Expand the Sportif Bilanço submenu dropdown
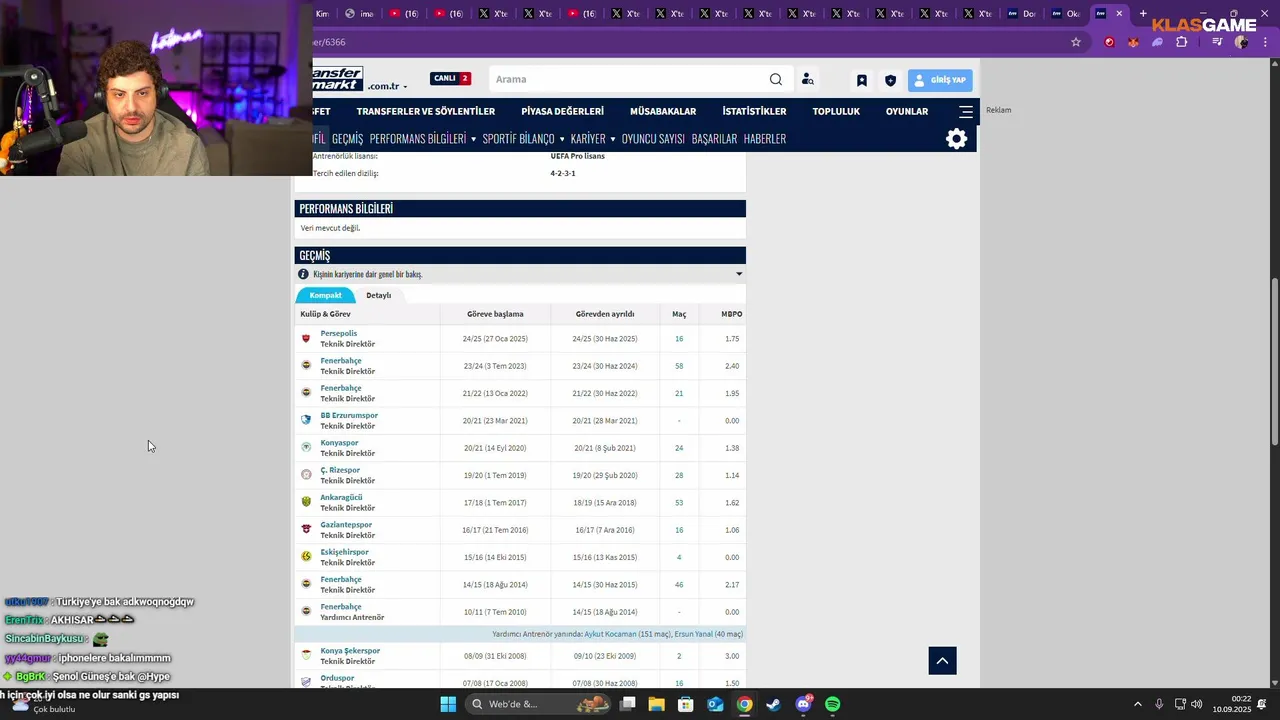The height and width of the screenshot is (720, 1280). pyautogui.click(x=562, y=140)
